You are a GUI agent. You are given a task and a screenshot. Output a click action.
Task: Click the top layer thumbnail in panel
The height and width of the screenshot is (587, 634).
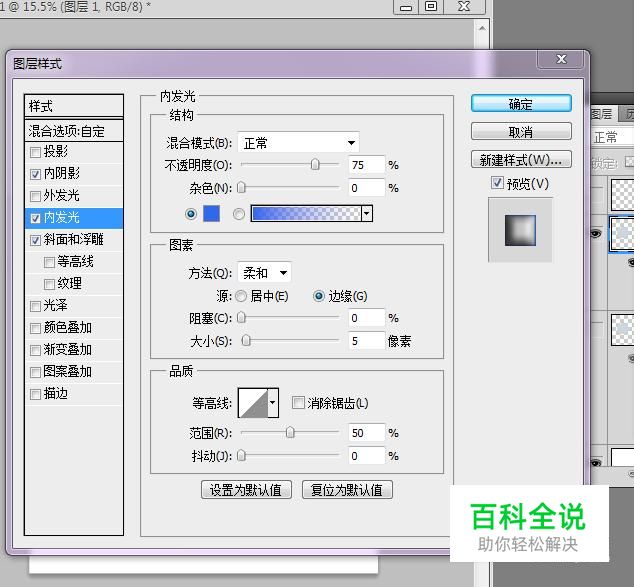[x=623, y=194]
